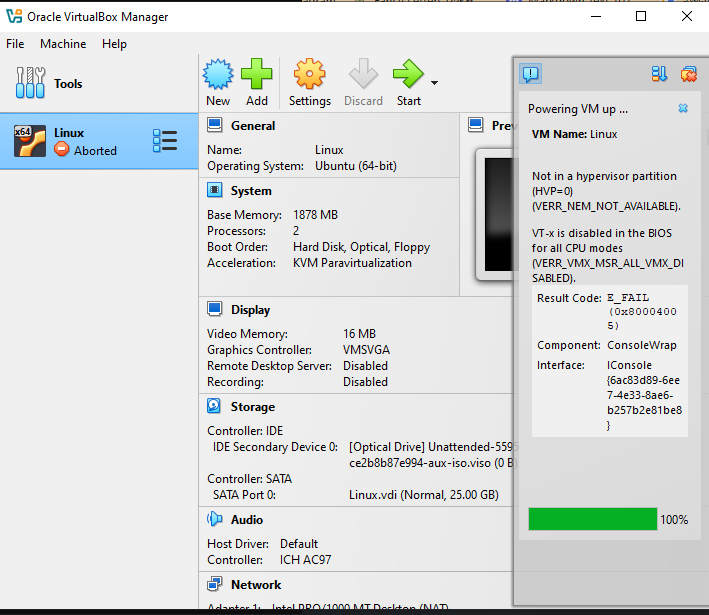Image resolution: width=709 pixels, height=615 pixels.
Task: Open the Linux VM tools list icon
Action: click(x=165, y=141)
